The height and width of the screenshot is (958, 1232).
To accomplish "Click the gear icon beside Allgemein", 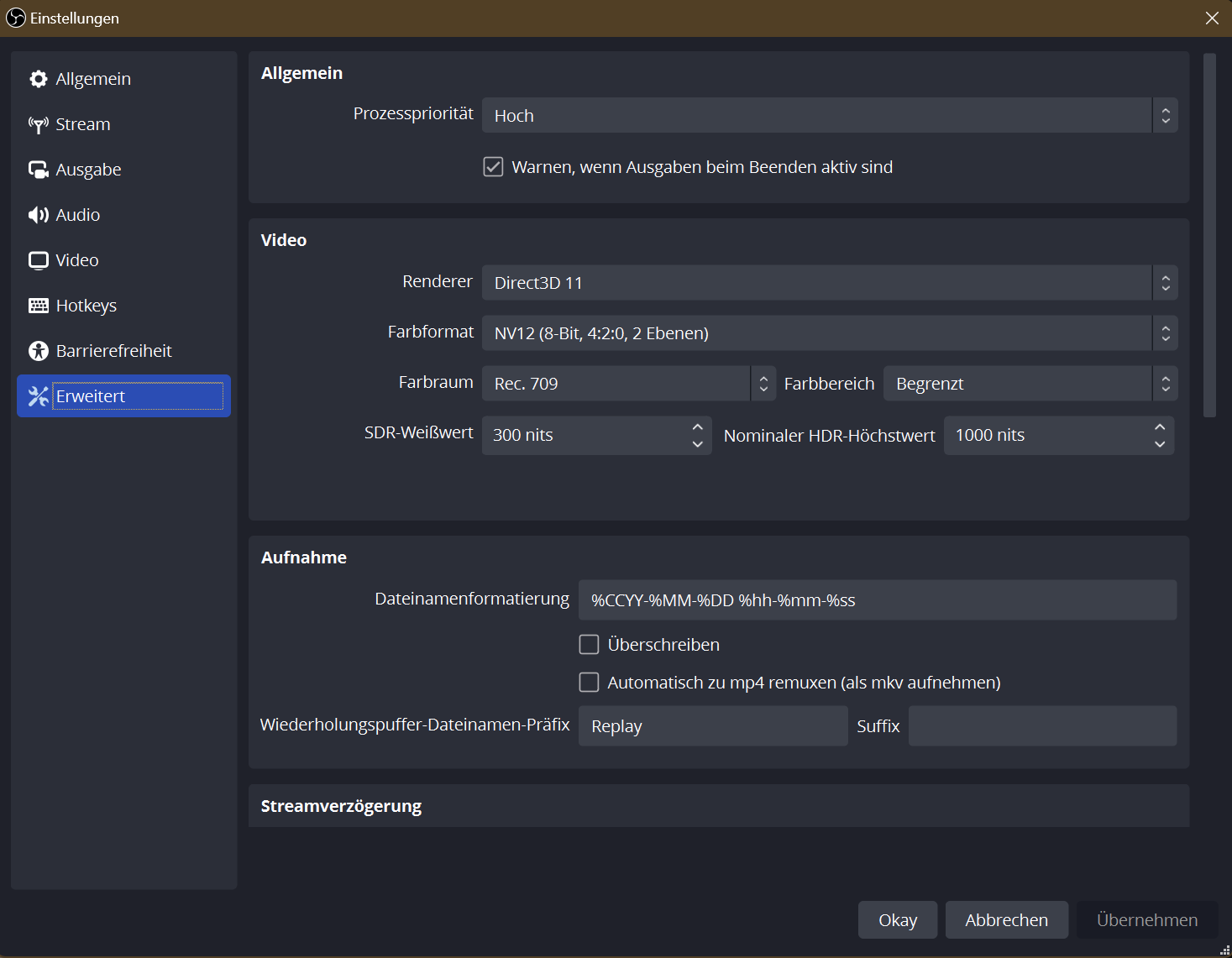I will [x=38, y=79].
